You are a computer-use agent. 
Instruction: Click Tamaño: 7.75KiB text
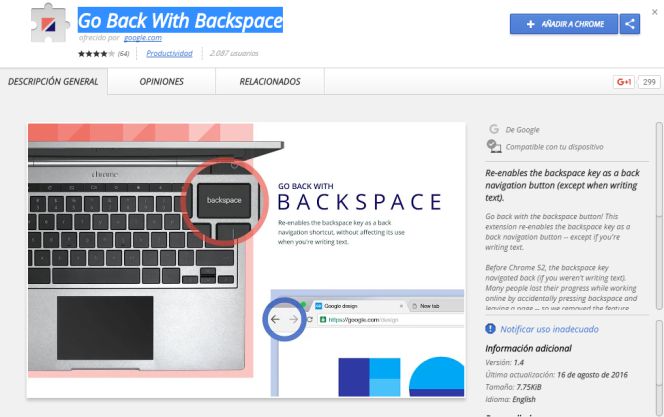click(x=513, y=387)
